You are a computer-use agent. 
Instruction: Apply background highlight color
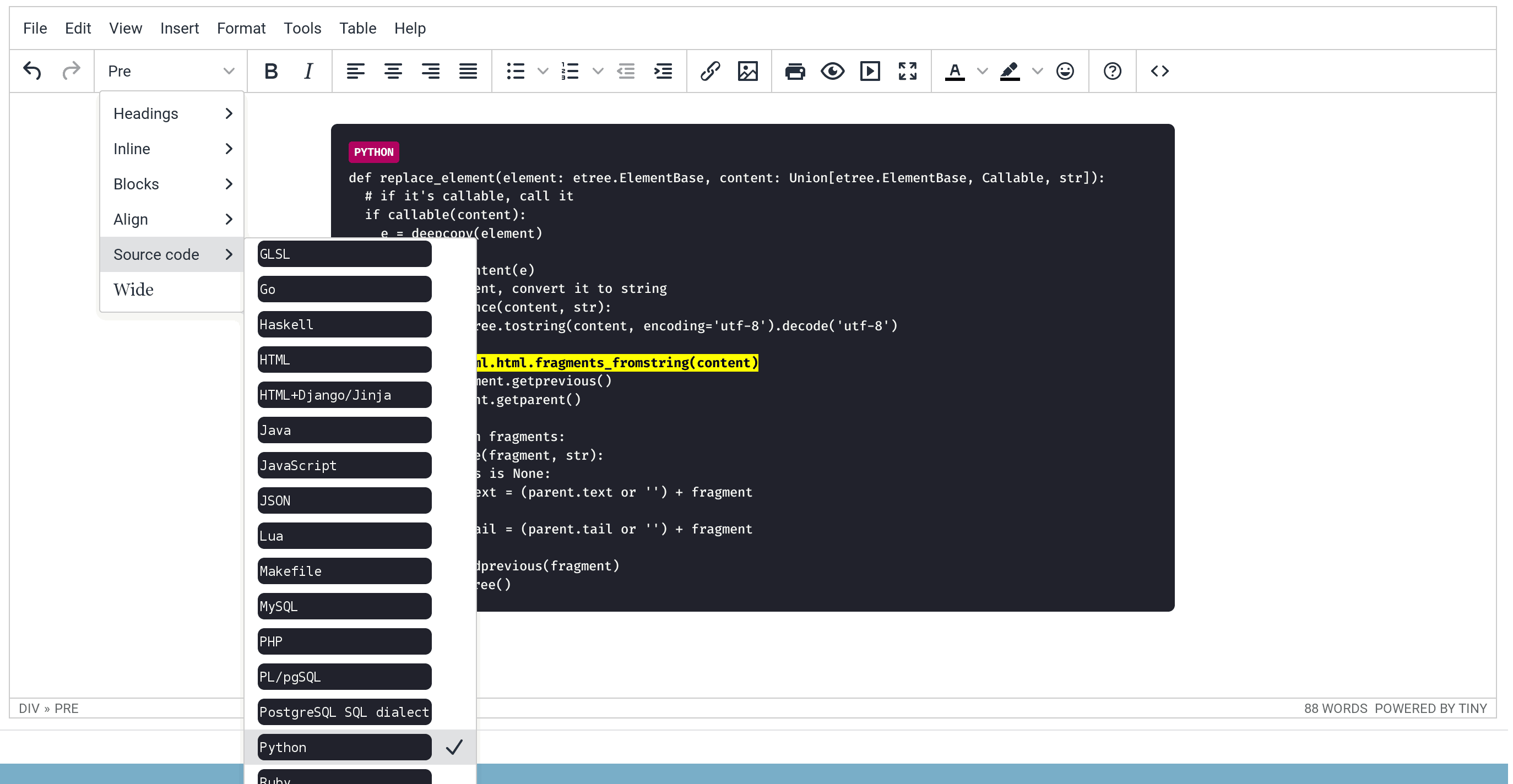(1010, 71)
